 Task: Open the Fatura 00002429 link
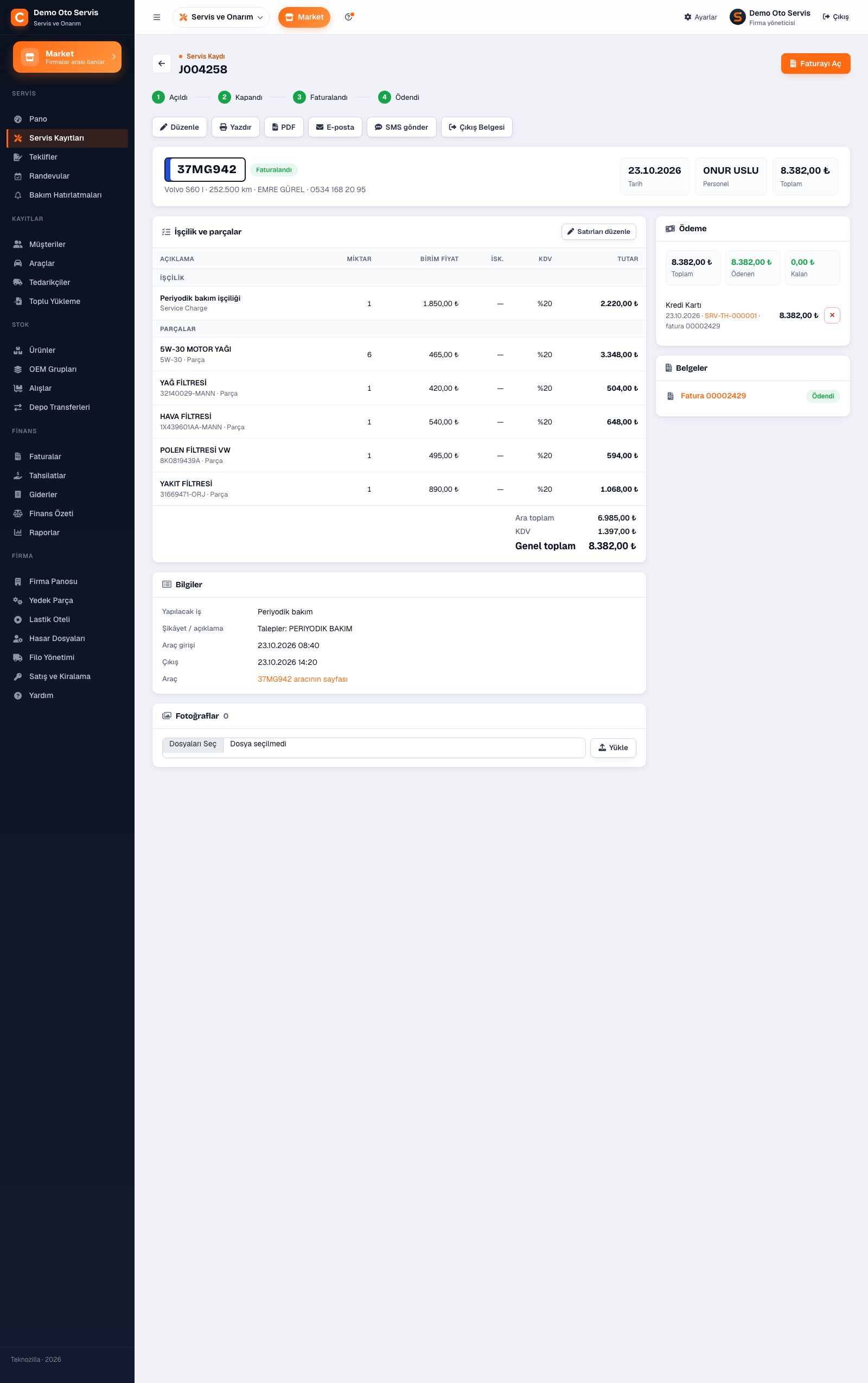point(713,396)
